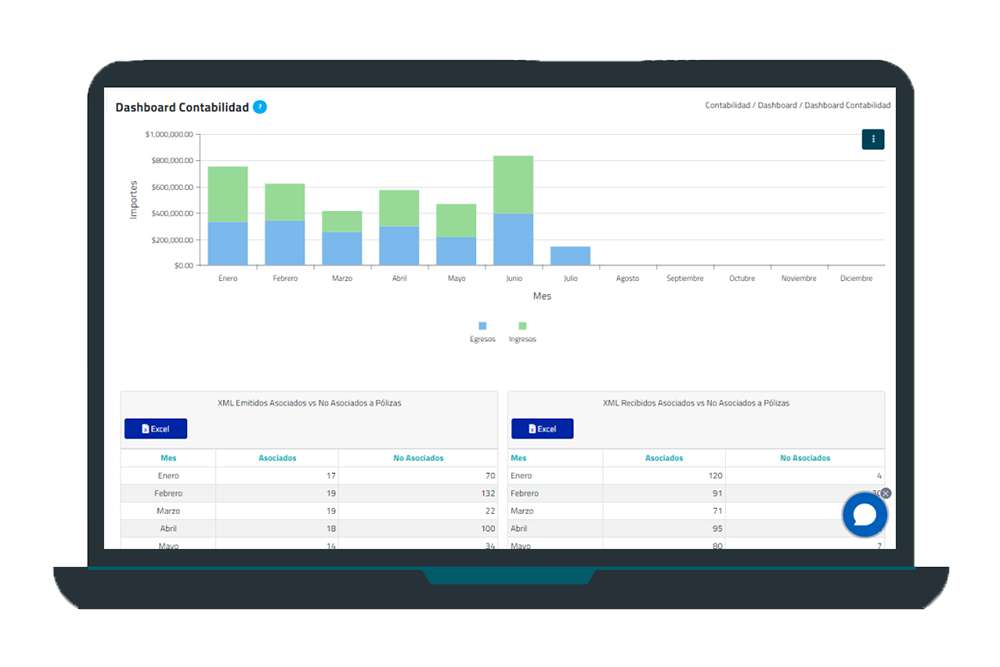
Task: Toggle Ingresos series in chart legend
Action: coord(522,327)
